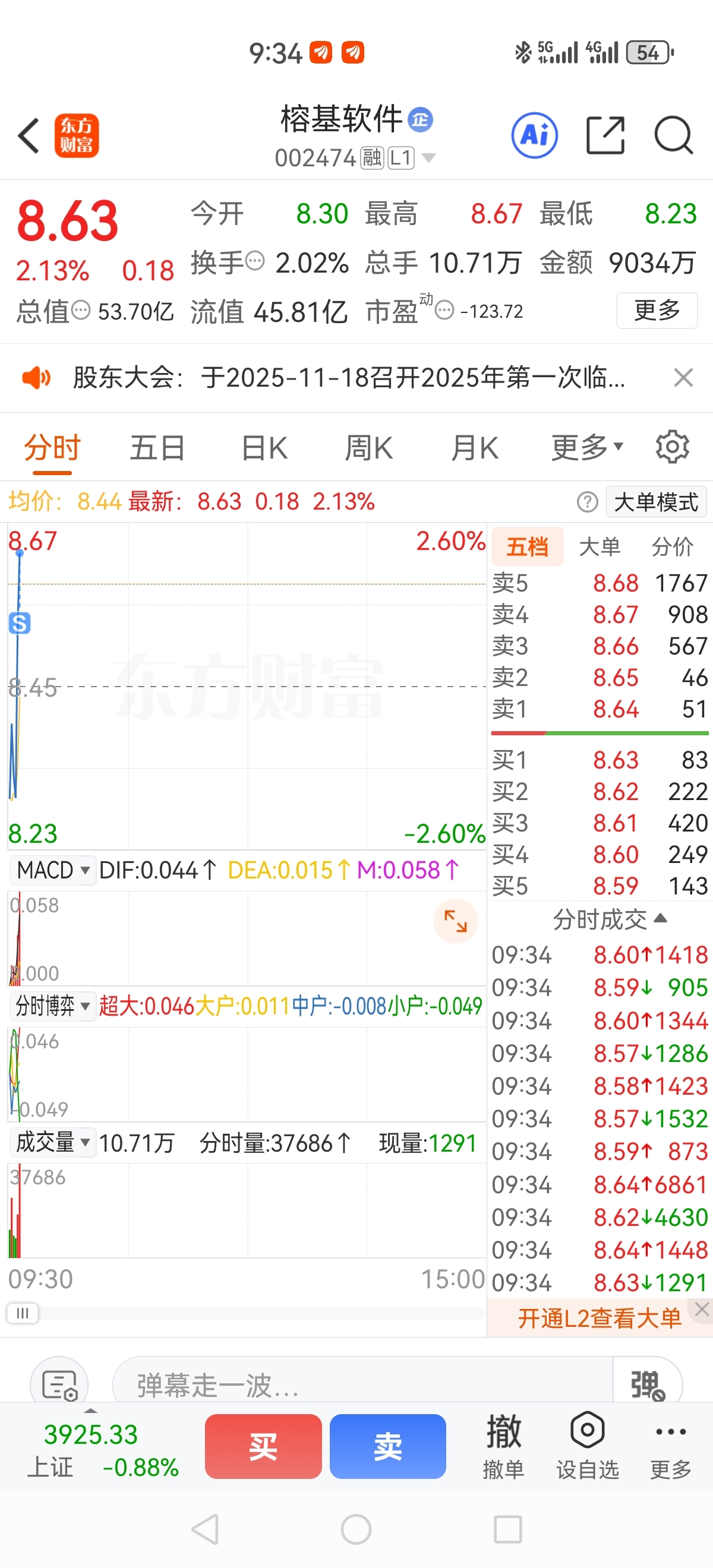Tap 买5 row at 8.59

pos(600,886)
